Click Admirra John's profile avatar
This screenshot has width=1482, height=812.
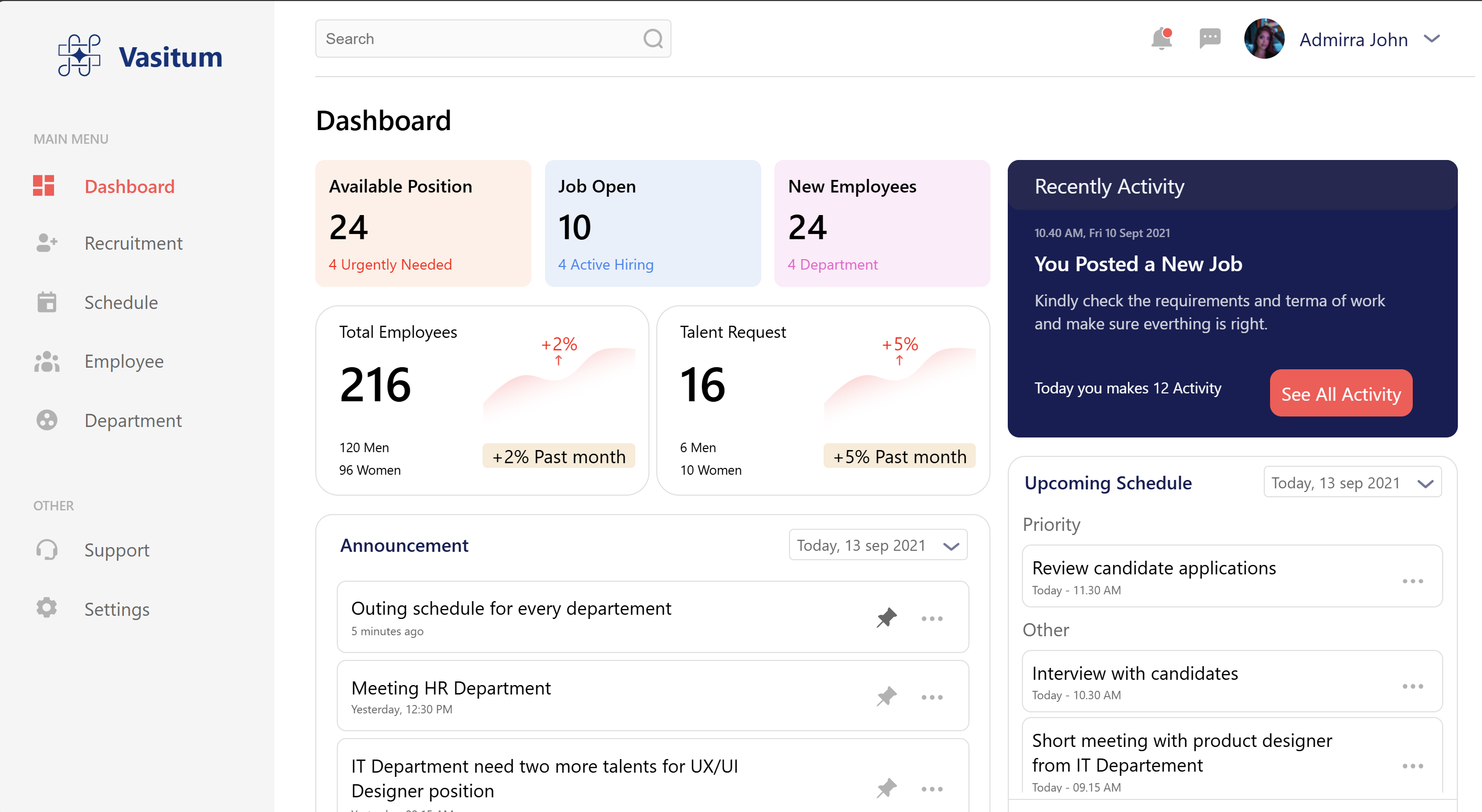[1263, 38]
